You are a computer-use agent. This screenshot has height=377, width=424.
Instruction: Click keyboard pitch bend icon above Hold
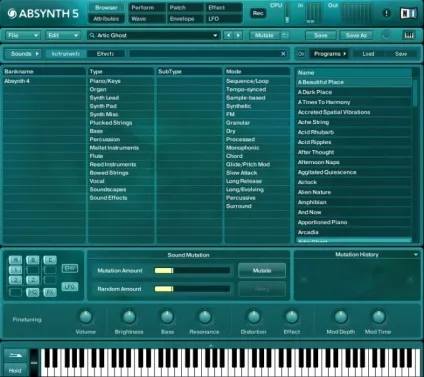click(x=15, y=355)
